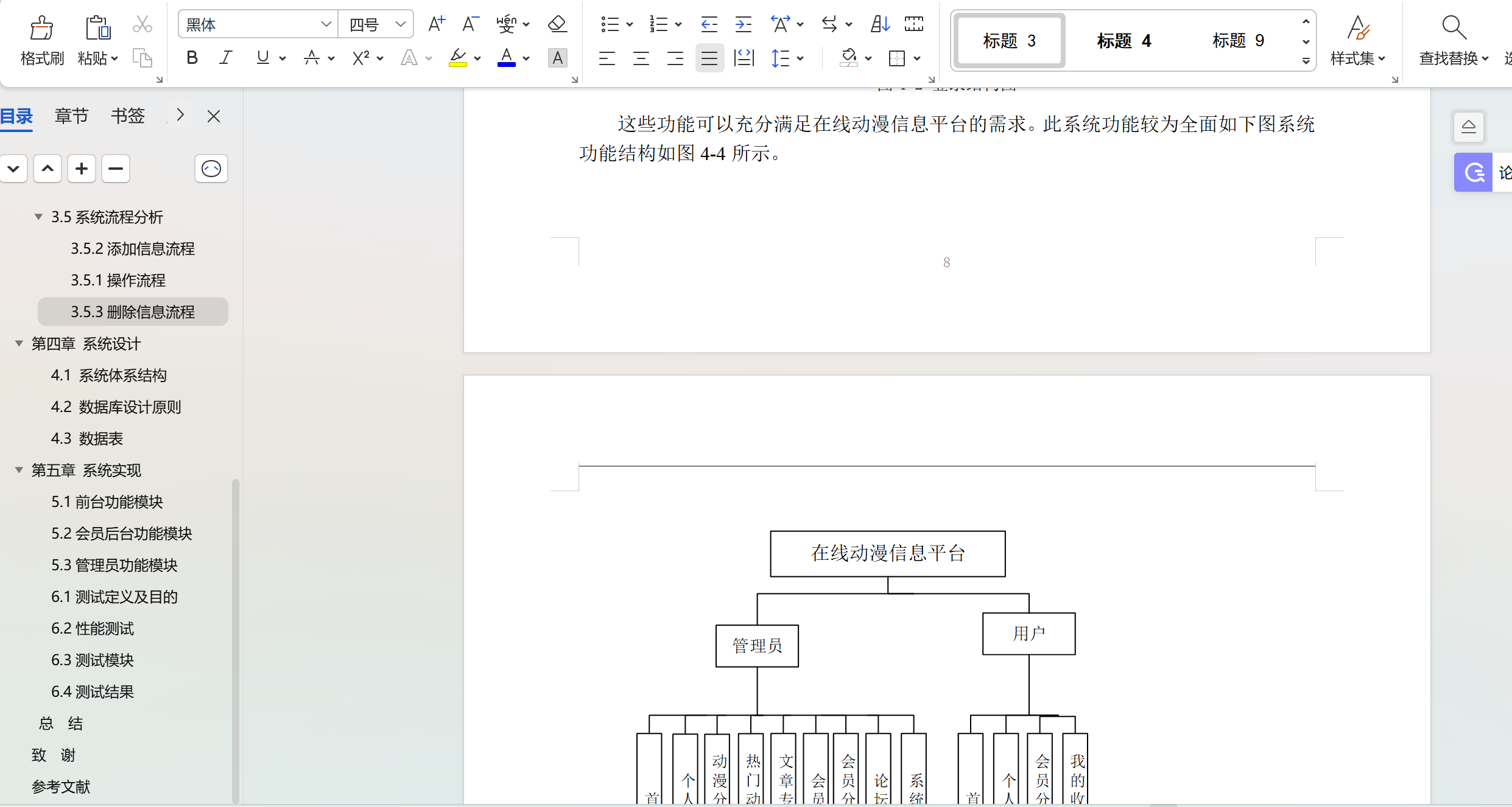Image resolution: width=1512 pixels, height=807 pixels.
Task: Apply style 标题 4
Action: [1124, 41]
